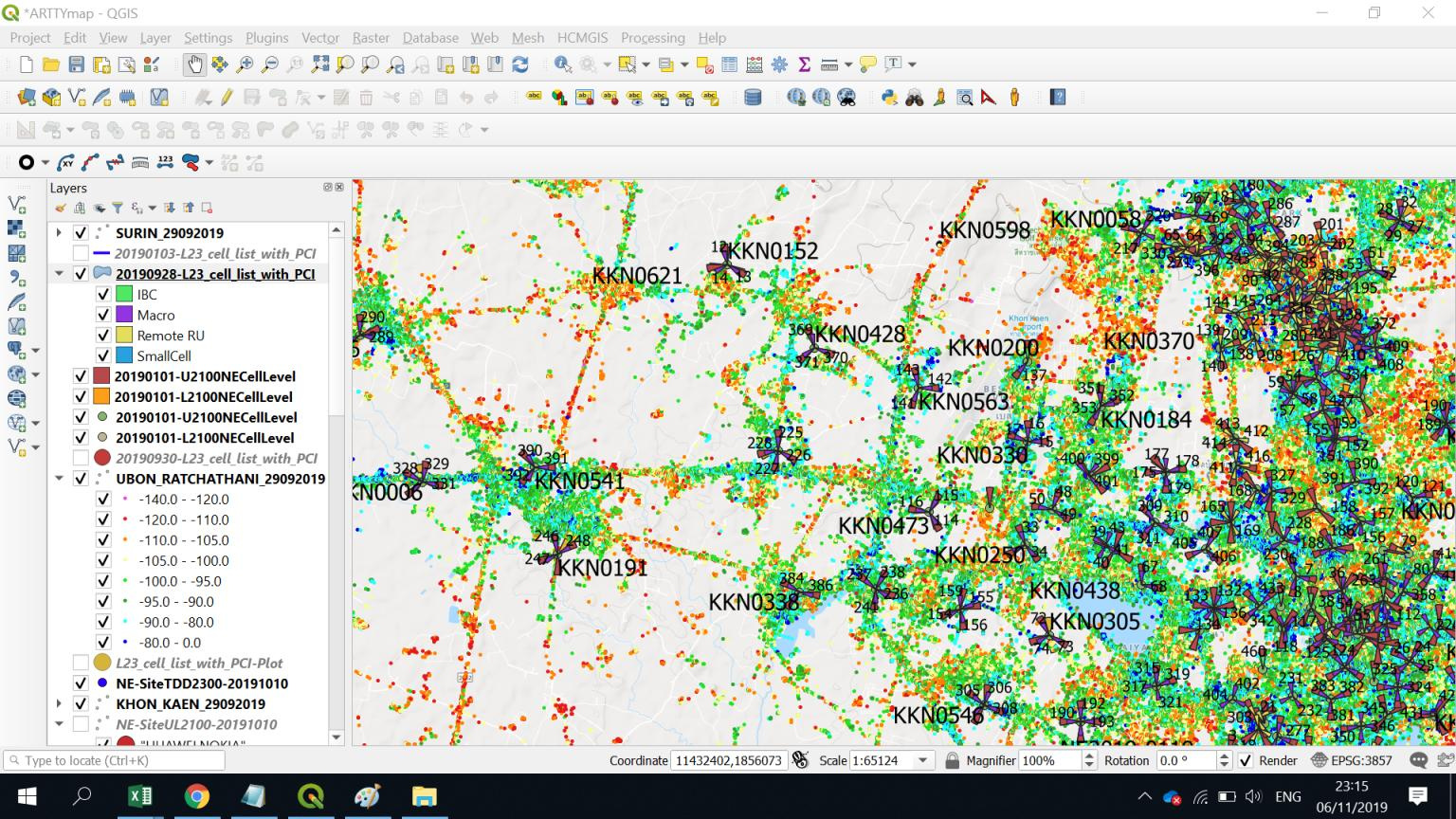Open the Processing menu
1456x819 pixels.
click(x=652, y=38)
